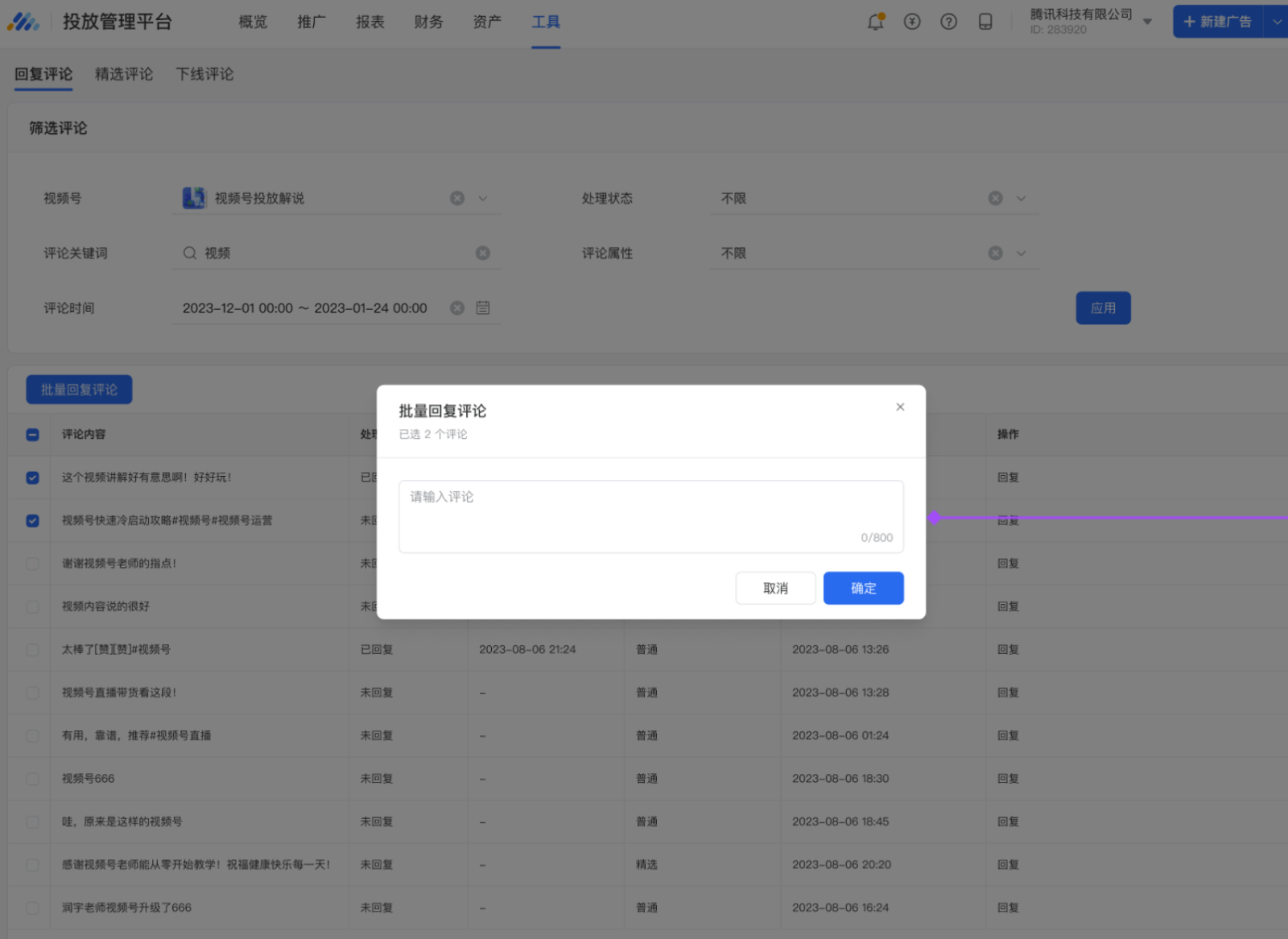1288x939 pixels.
Task: Focus the 请输入评论 text area
Action: pyautogui.click(x=651, y=516)
